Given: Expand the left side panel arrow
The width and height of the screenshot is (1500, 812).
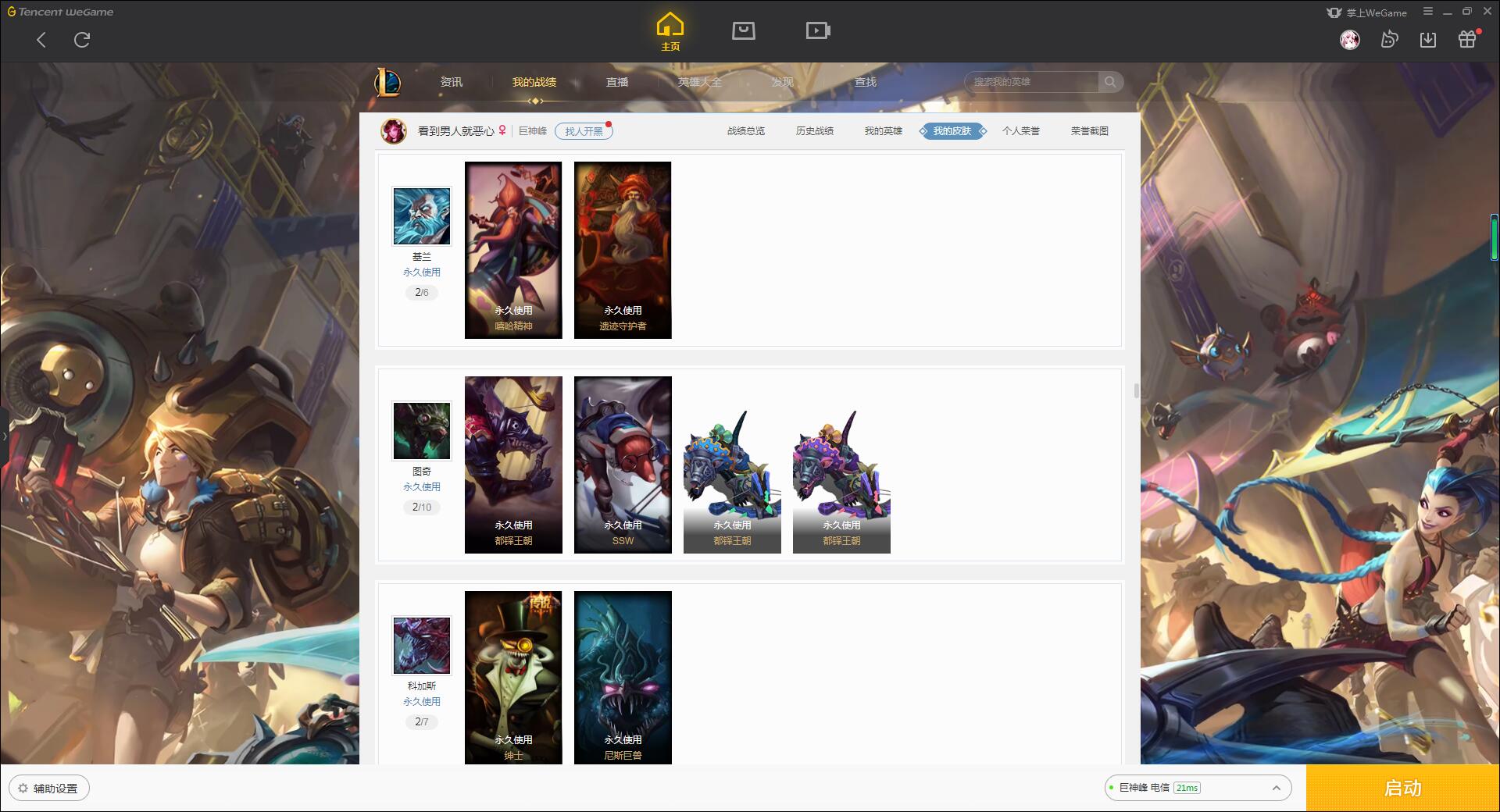Looking at the screenshot, I should (4, 436).
